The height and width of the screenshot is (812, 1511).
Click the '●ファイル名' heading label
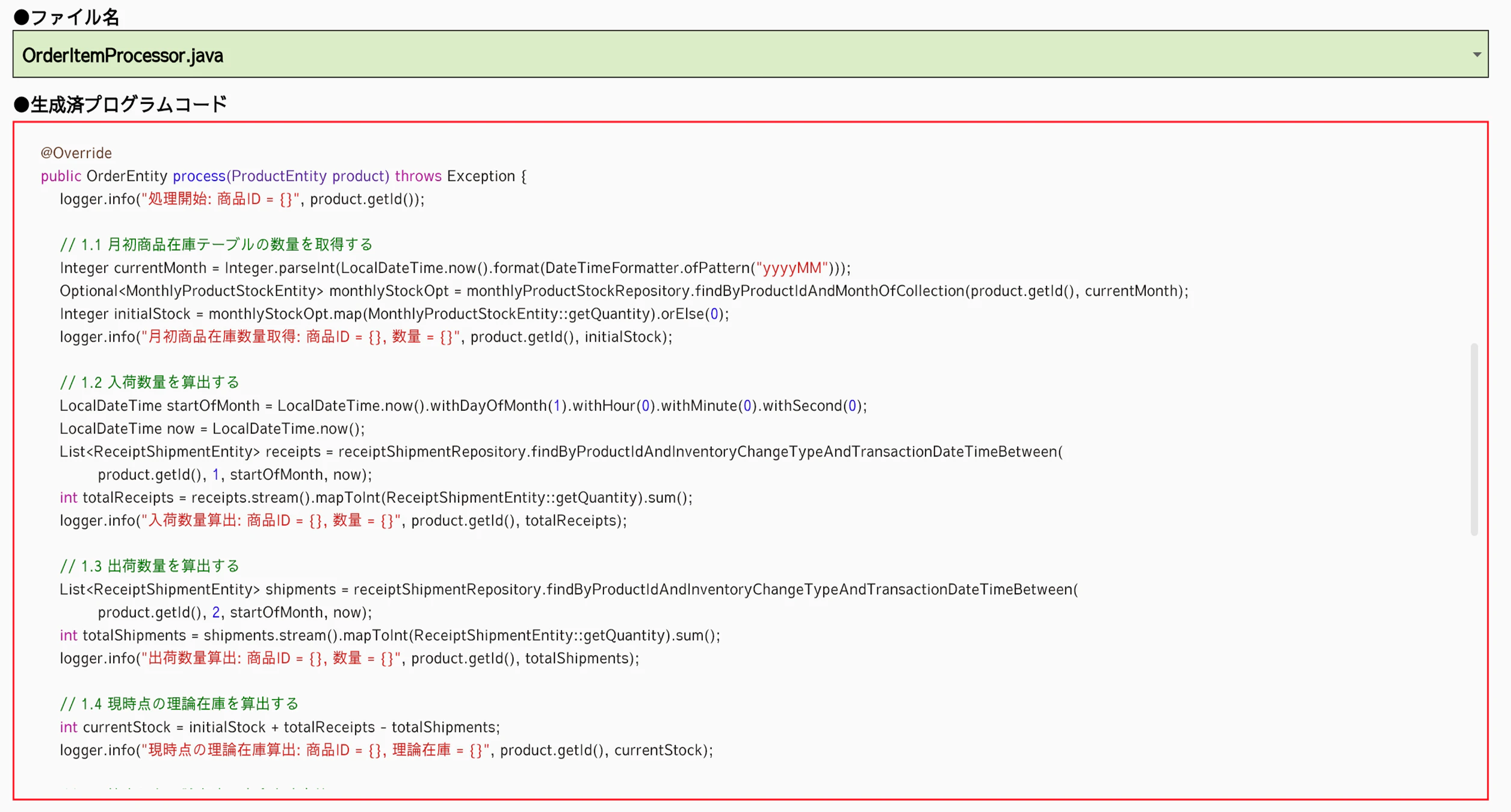pos(66,17)
